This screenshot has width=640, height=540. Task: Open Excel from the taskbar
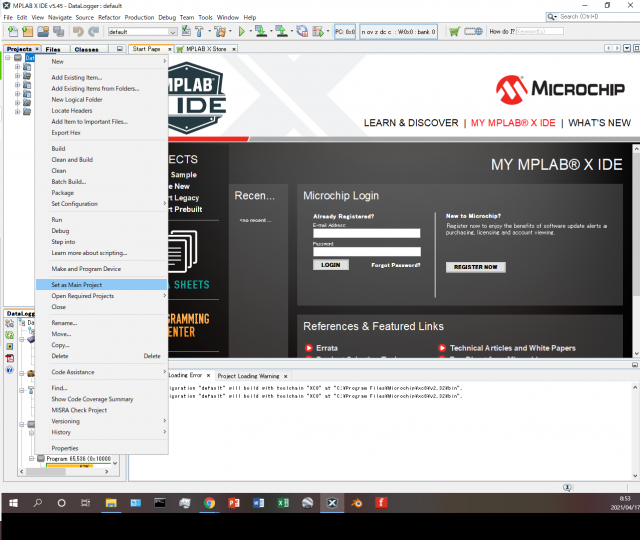[x=283, y=503]
